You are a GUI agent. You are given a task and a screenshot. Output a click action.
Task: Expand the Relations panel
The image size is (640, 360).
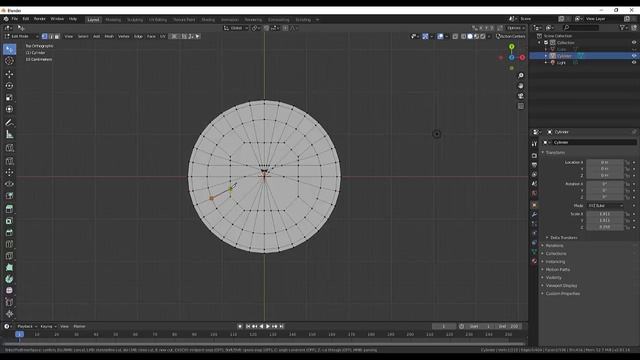coord(553,245)
